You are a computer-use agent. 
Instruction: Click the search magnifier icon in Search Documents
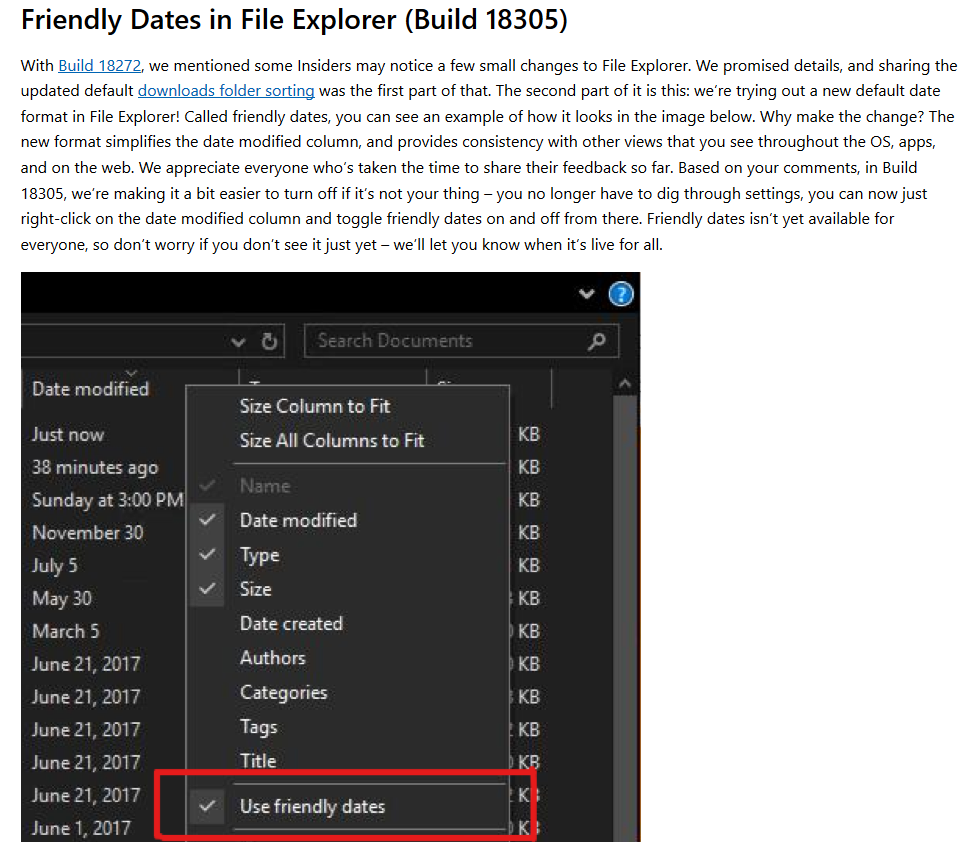click(x=596, y=340)
